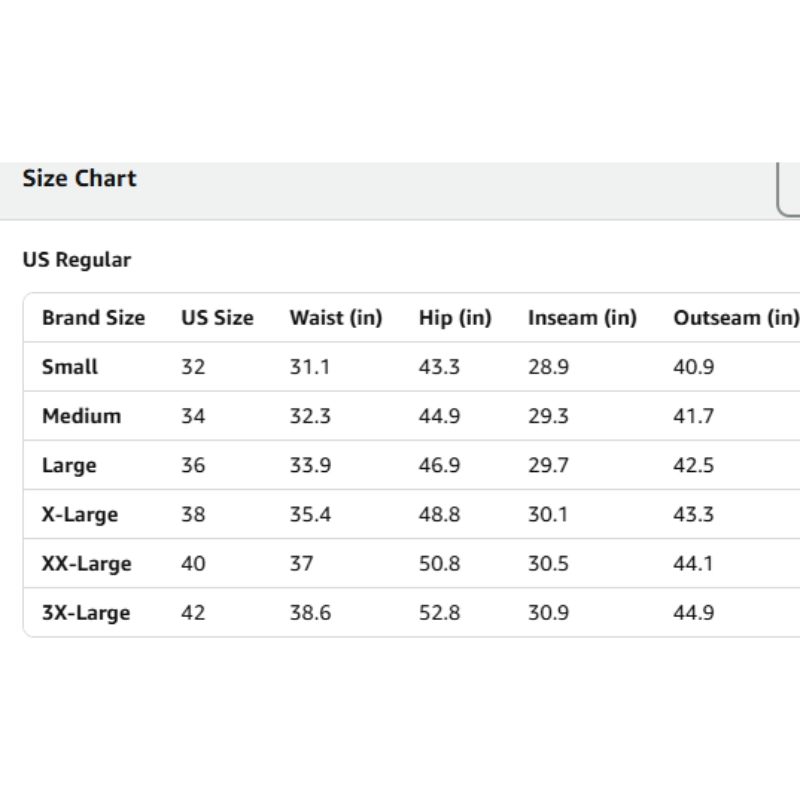Select the 3X-Large row label
The width and height of the screenshot is (800, 800).
(x=86, y=612)
